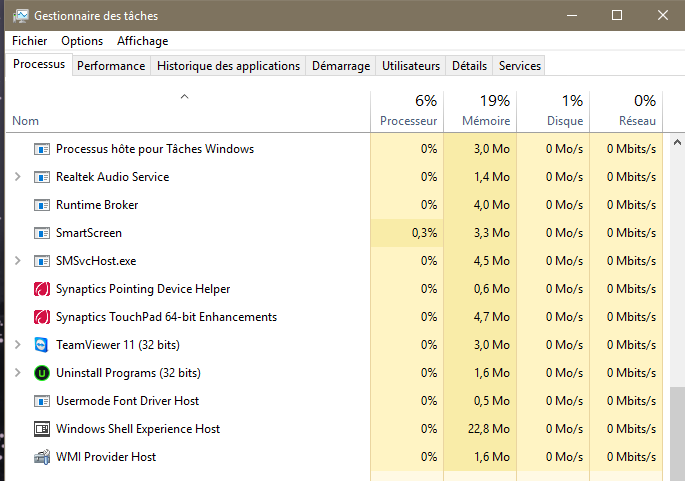
Task: Select the Usermode Font Driver Host name
Action: (x=127, y=401)
